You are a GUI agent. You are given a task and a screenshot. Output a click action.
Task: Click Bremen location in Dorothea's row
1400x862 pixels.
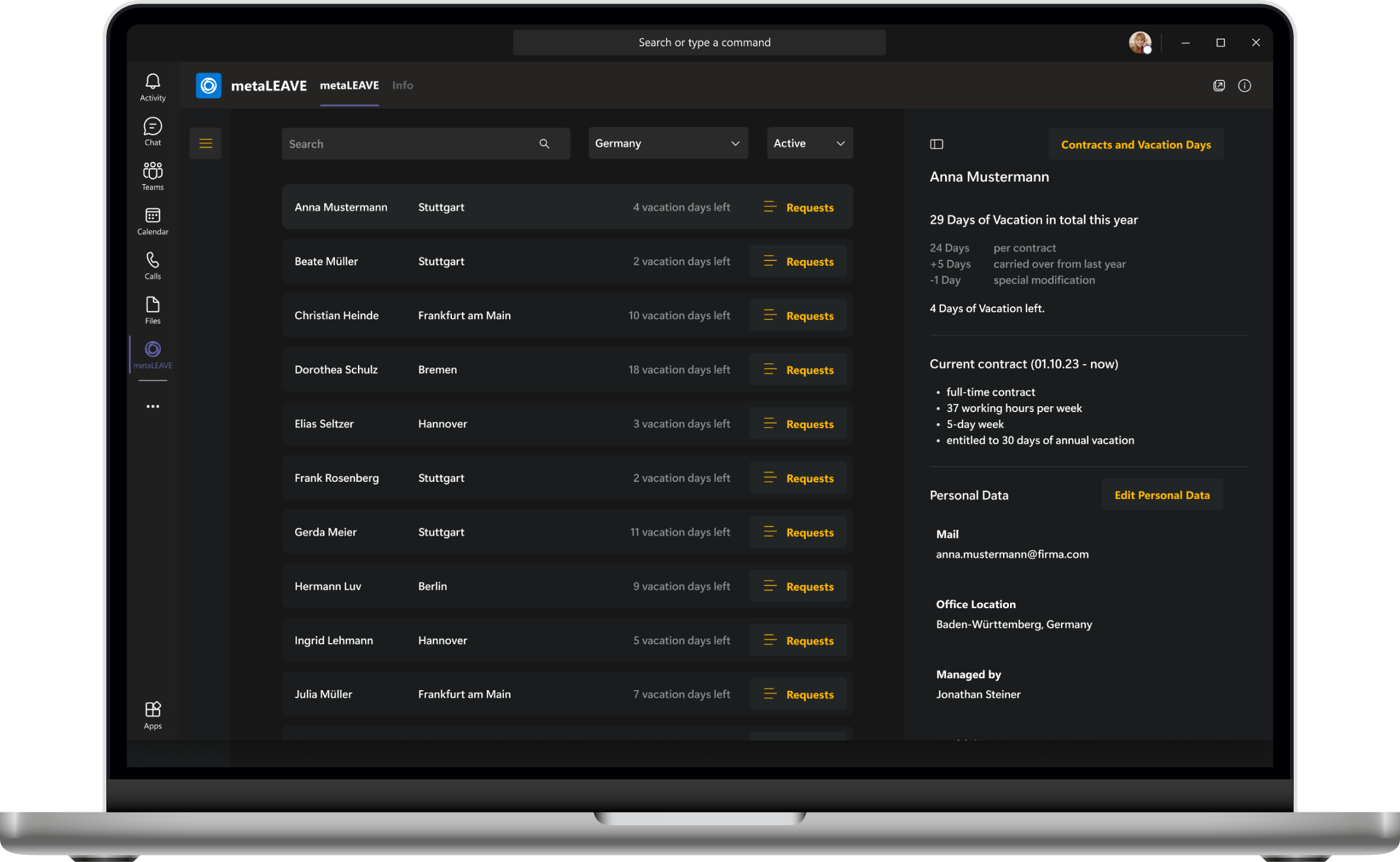click(x=437, y=370)
